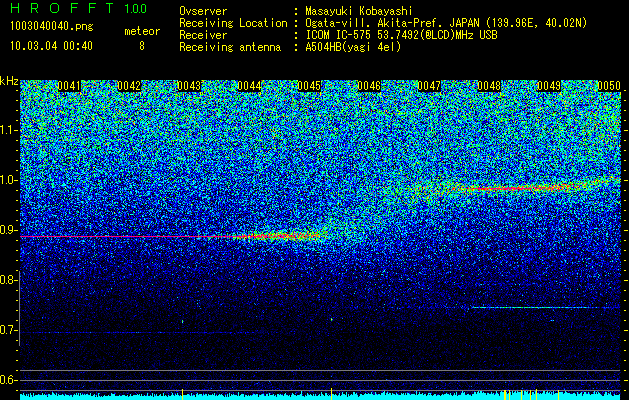Click the Receiver field label
This screenshot has height=400, width=629.
tap(203, 35)
